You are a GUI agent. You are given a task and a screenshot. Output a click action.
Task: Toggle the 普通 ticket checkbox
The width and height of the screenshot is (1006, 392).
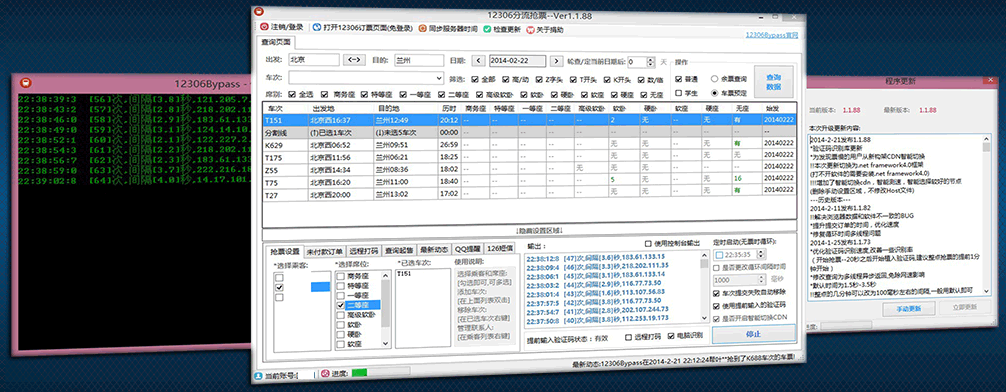679,79
